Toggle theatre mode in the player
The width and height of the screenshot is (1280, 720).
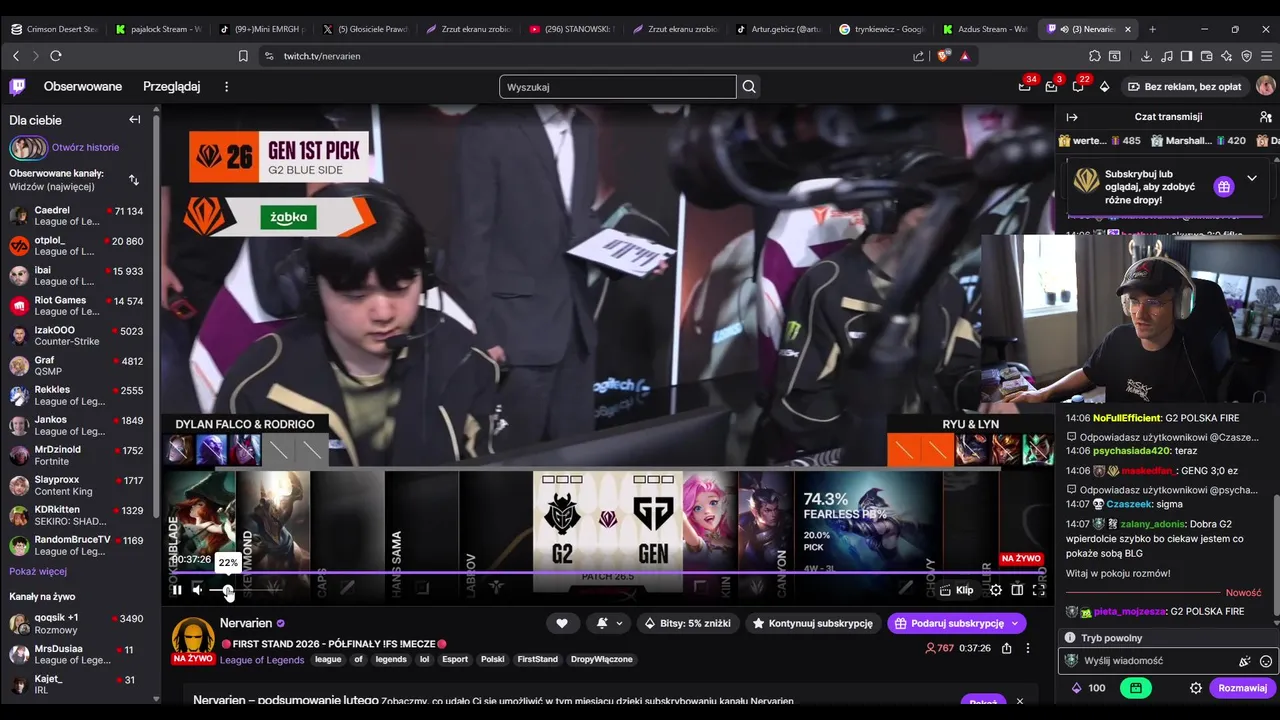1017,590
